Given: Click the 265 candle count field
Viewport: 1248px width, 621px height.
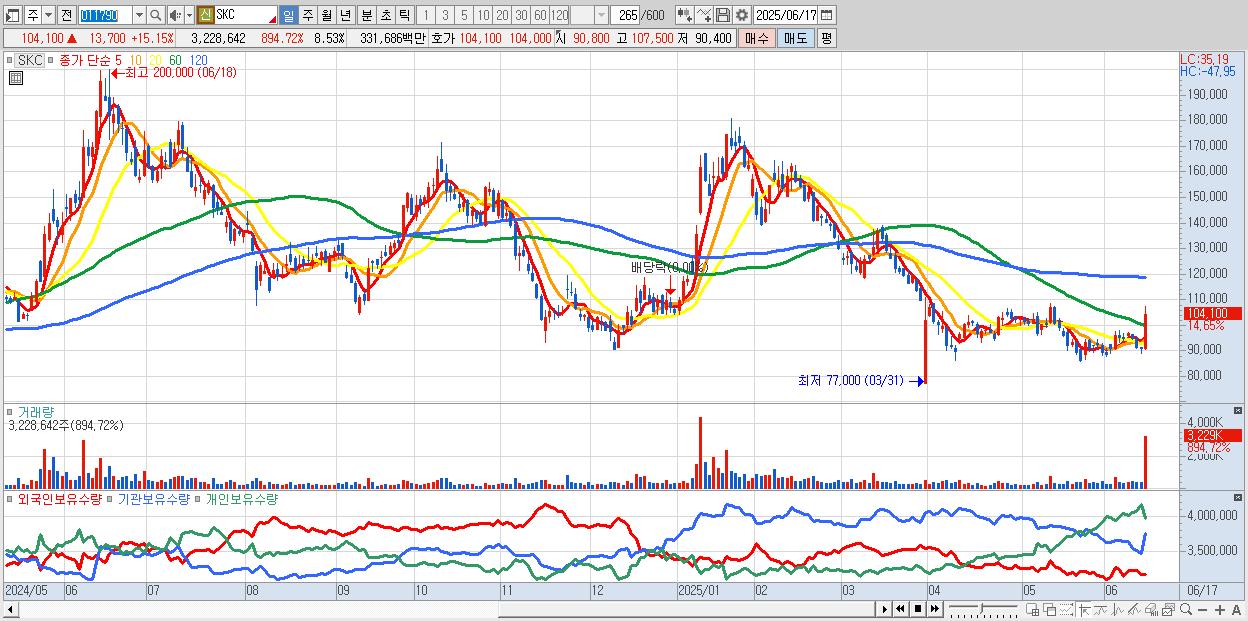Looking at the screenshot, I should pos(625,15).
